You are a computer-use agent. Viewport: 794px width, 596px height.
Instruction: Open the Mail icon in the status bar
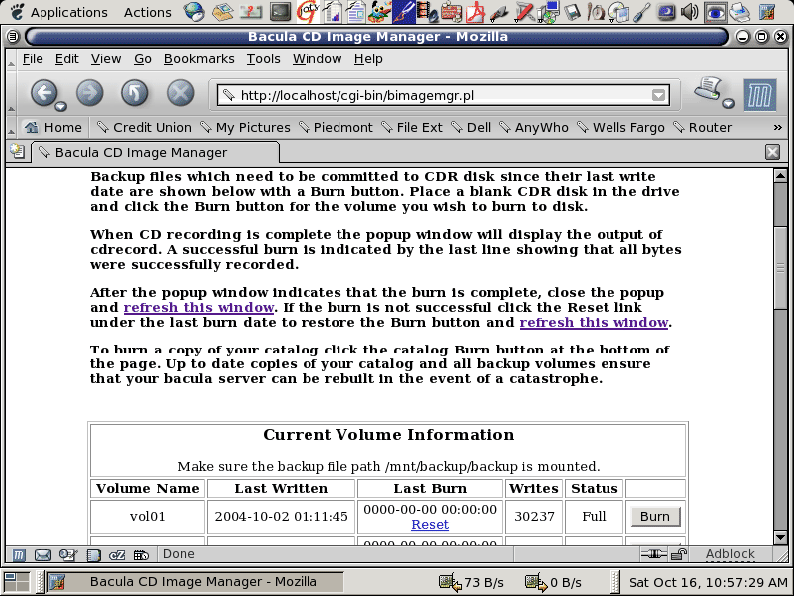pos(43,554)
